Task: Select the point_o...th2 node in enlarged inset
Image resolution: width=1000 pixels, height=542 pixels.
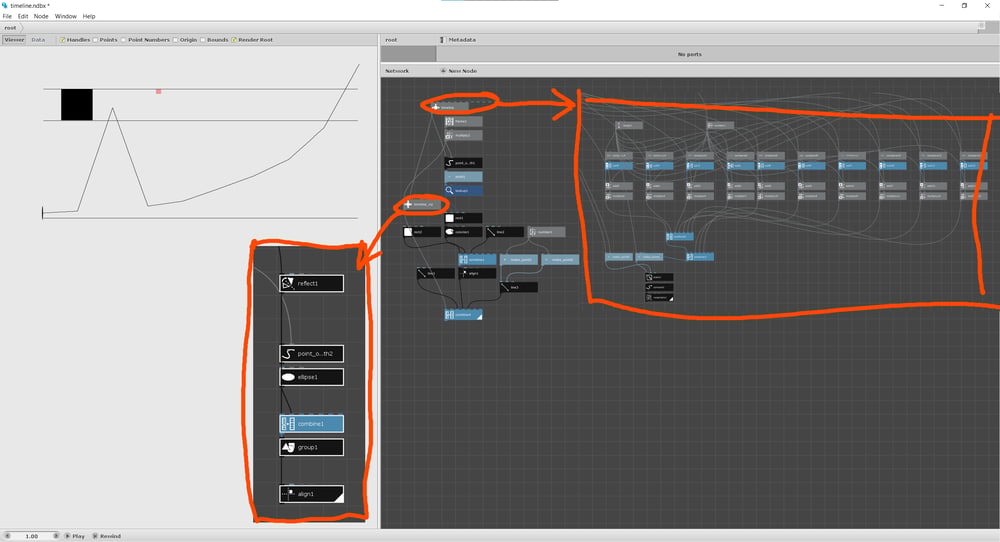Action: (x=311, y=353)
